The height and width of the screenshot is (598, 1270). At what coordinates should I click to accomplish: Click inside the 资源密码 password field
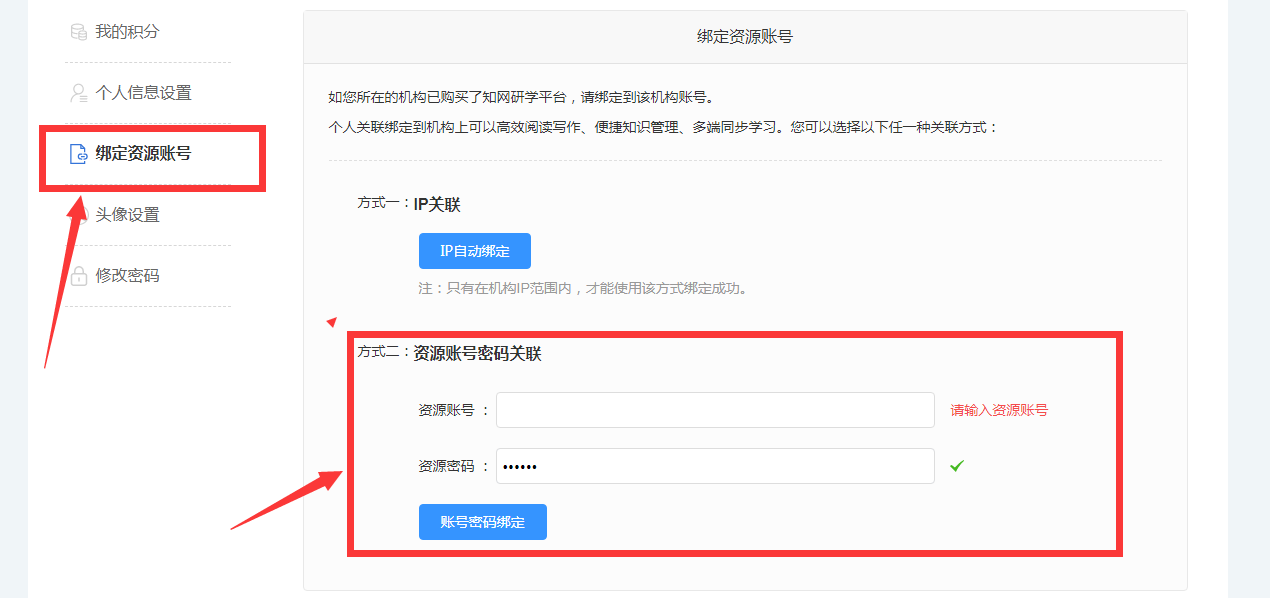pyautogui.click(x=715, y=466)
